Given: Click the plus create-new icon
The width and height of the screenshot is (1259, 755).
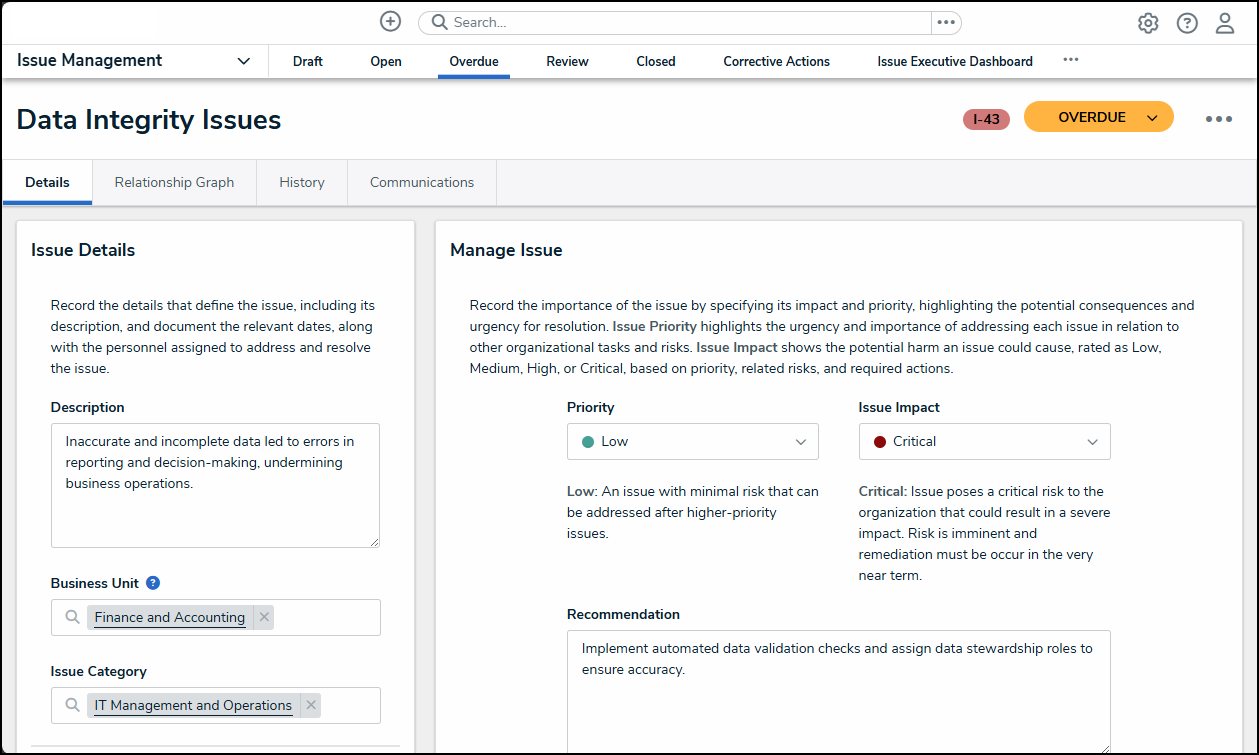Looking at the screenshot, I should coord(390,22).
